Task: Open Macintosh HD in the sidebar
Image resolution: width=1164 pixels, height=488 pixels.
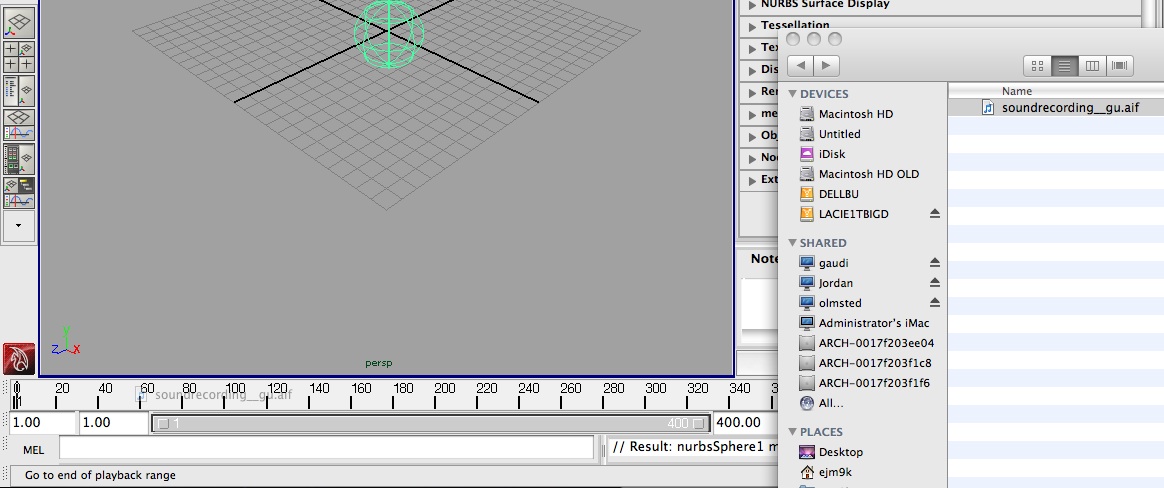Action: (855, 114)
